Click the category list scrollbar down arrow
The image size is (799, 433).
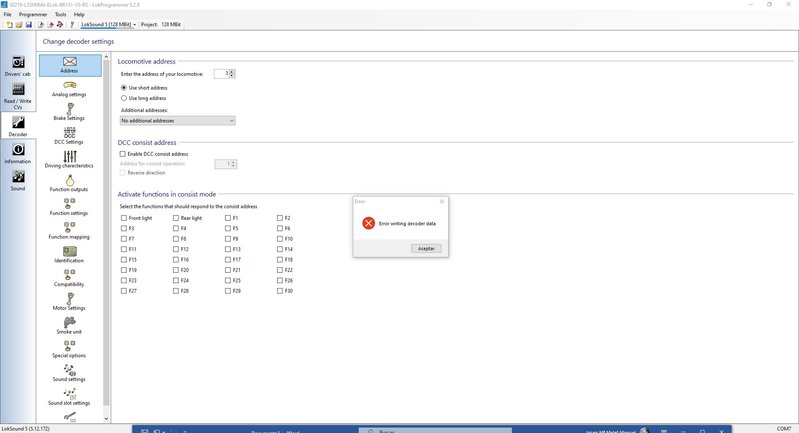tap(106, 419)
